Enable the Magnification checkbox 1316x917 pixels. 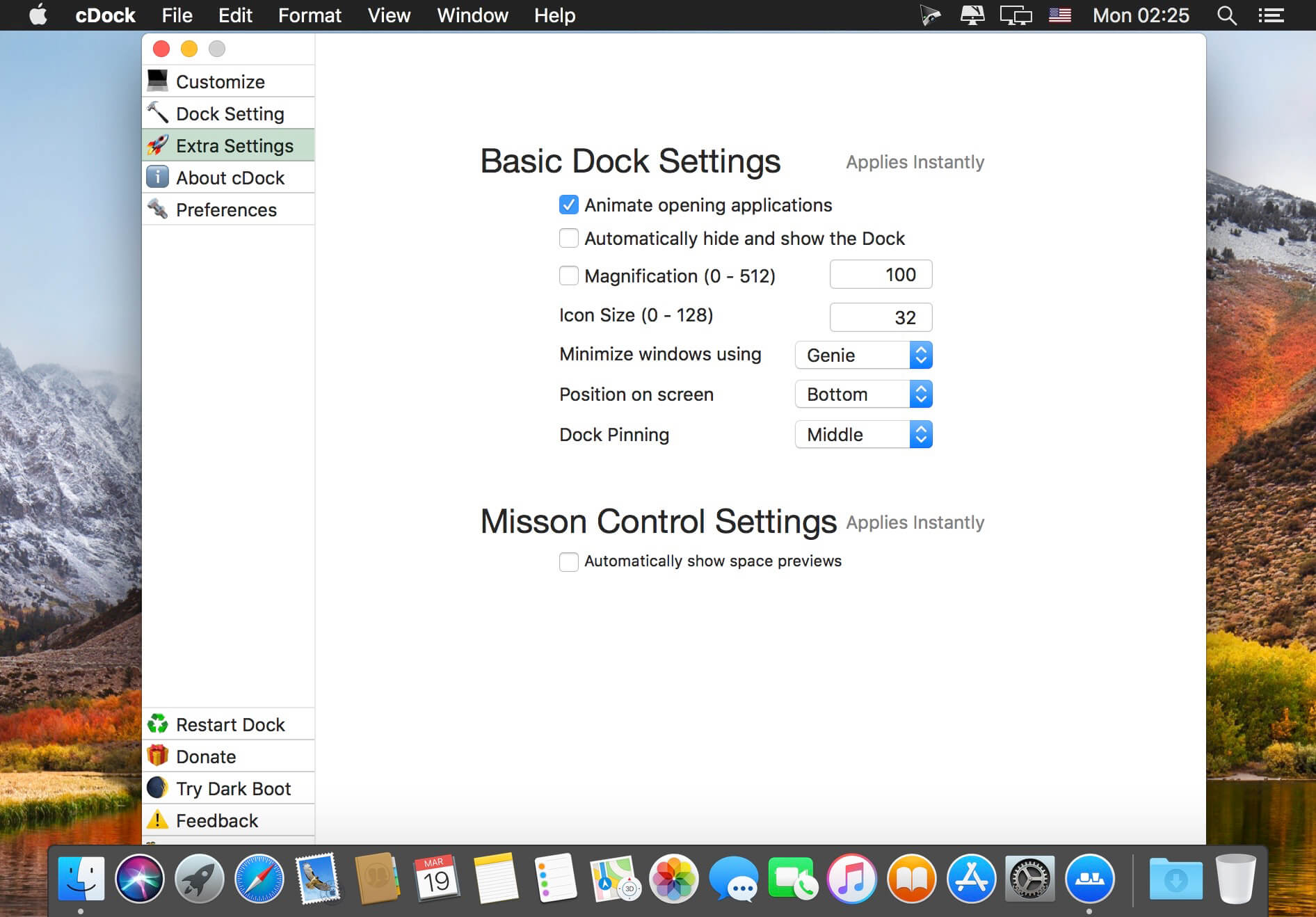[x=569, y=276]
